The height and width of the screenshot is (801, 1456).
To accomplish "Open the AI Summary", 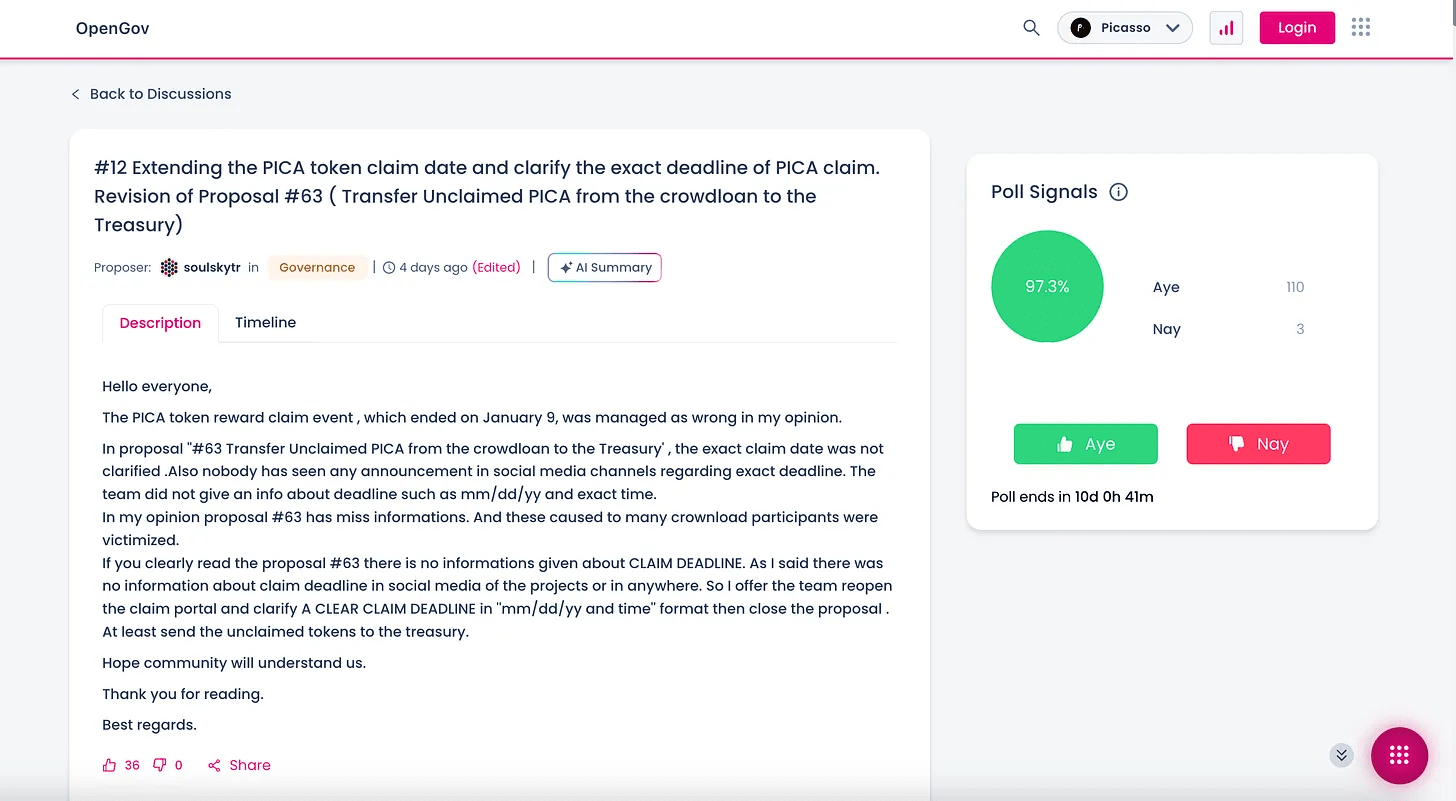I will (605, 267).
